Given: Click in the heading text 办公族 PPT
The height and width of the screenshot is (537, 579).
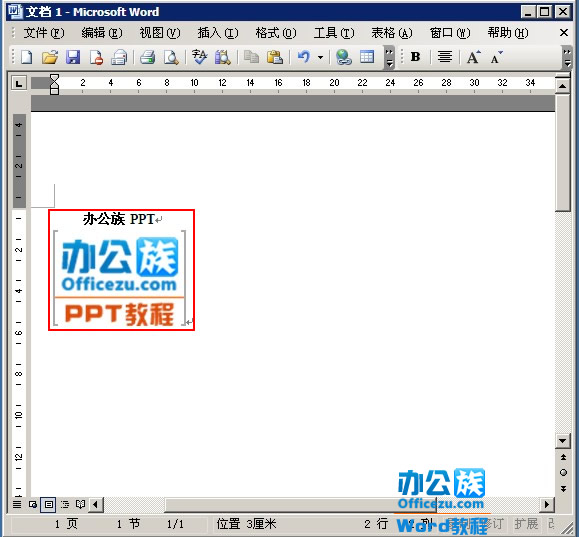Looking at the screenshot, I should (x=119, y=219).
